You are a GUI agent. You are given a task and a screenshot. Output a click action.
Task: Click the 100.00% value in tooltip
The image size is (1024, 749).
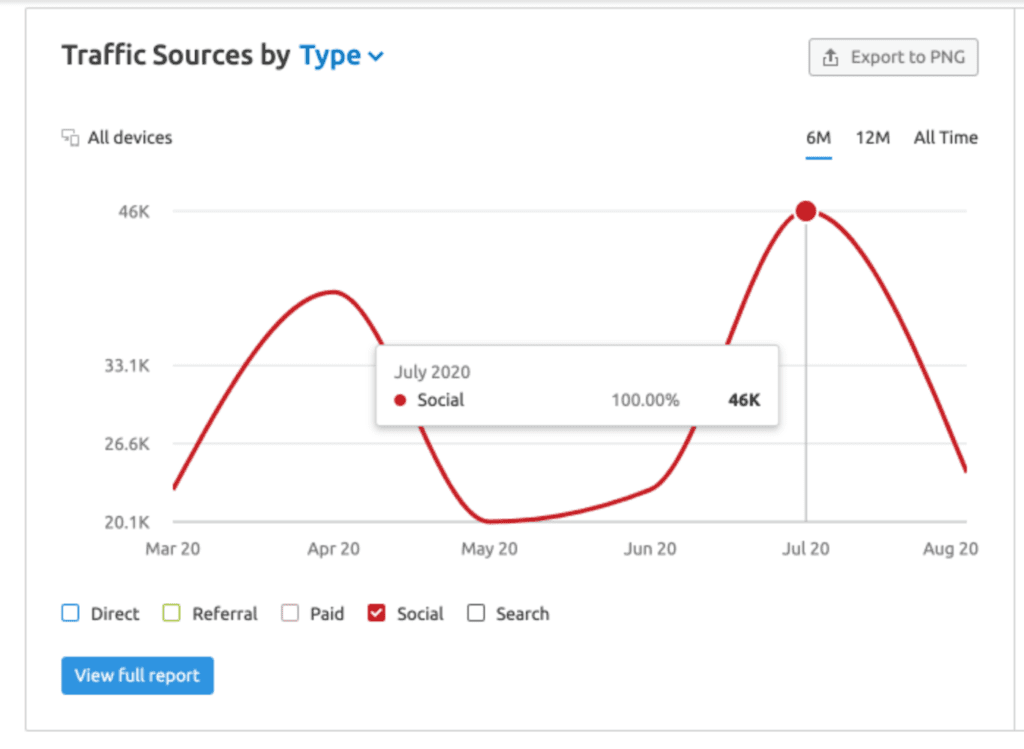(645, 400)
